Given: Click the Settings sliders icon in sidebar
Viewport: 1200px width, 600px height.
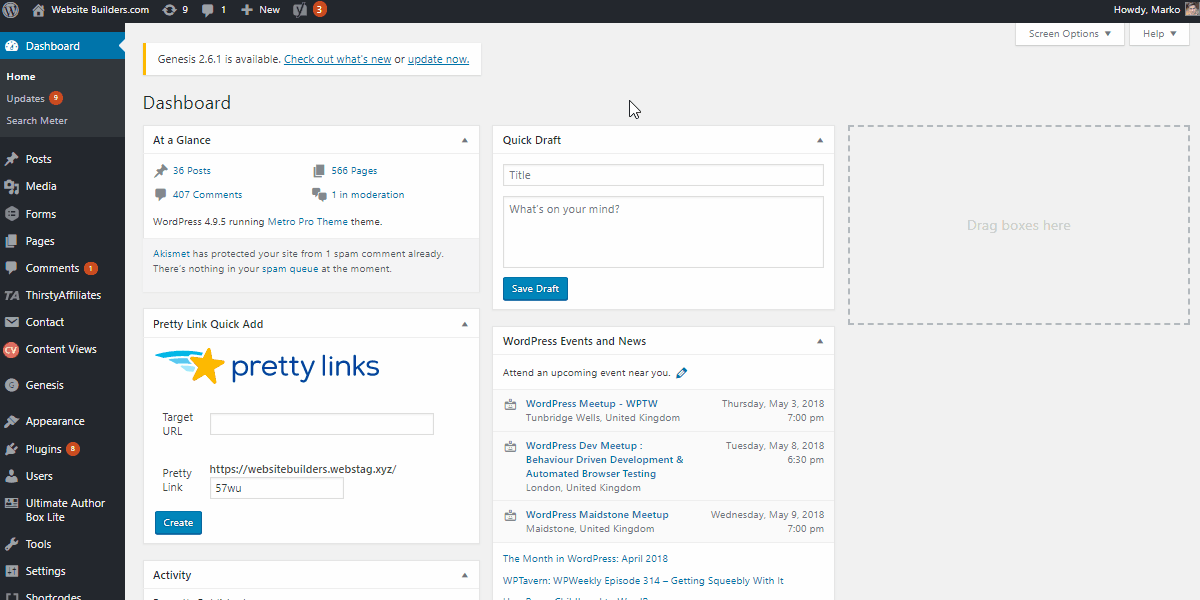Looking at the screenshot, I should point(11,571).
